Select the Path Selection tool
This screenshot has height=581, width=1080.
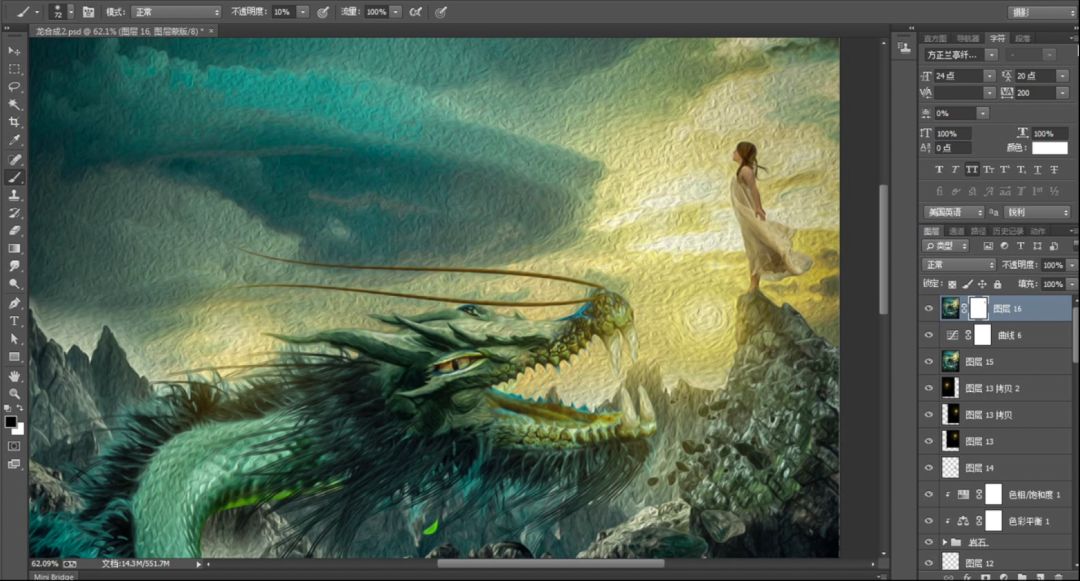[x=14, y=339]
